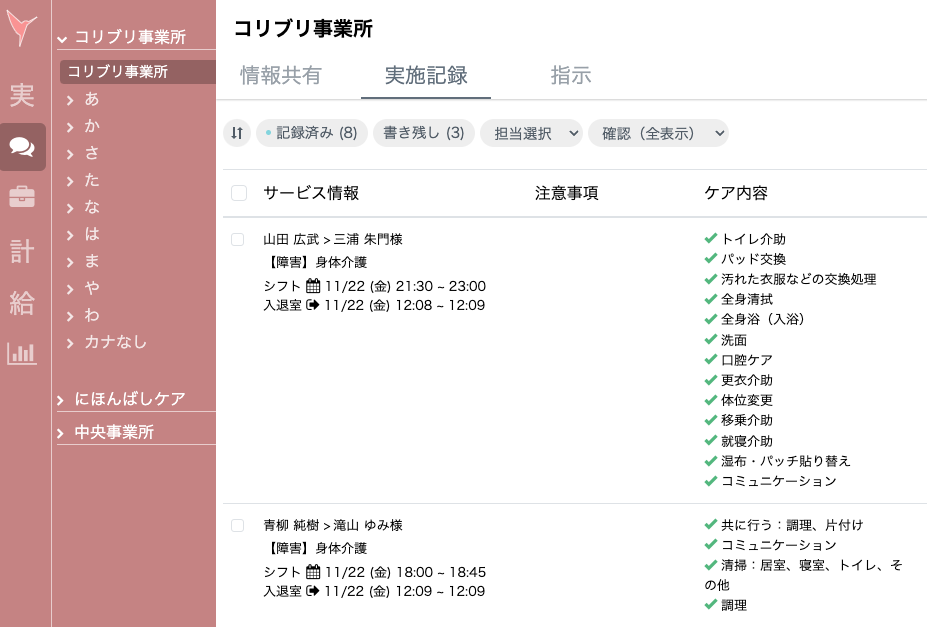This screenshot has height=627, width=927.
Task: Toggle the select-all checkbox in the table header
Action: tap(239, 193)
